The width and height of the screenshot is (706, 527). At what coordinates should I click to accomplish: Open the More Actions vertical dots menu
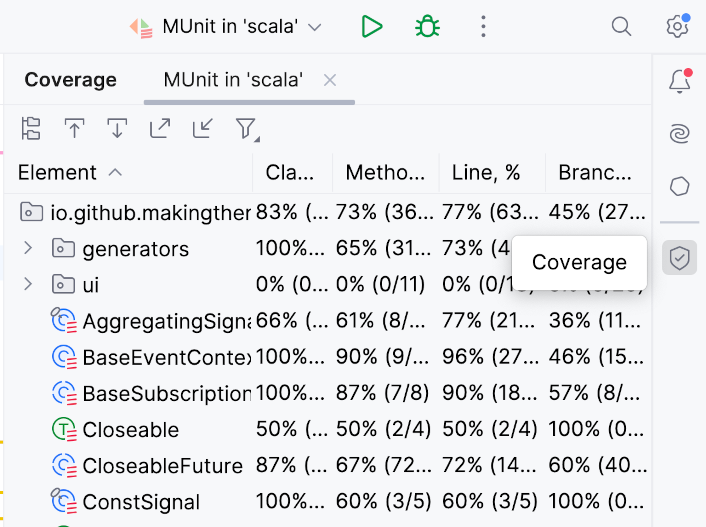[483, 27]
